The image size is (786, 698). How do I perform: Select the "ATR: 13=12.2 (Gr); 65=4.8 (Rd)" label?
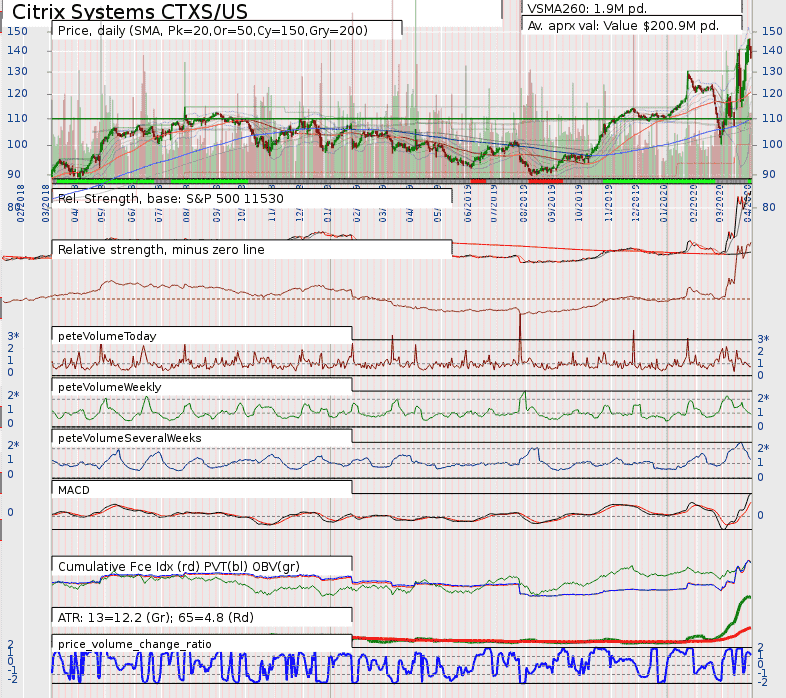[156, 617]
